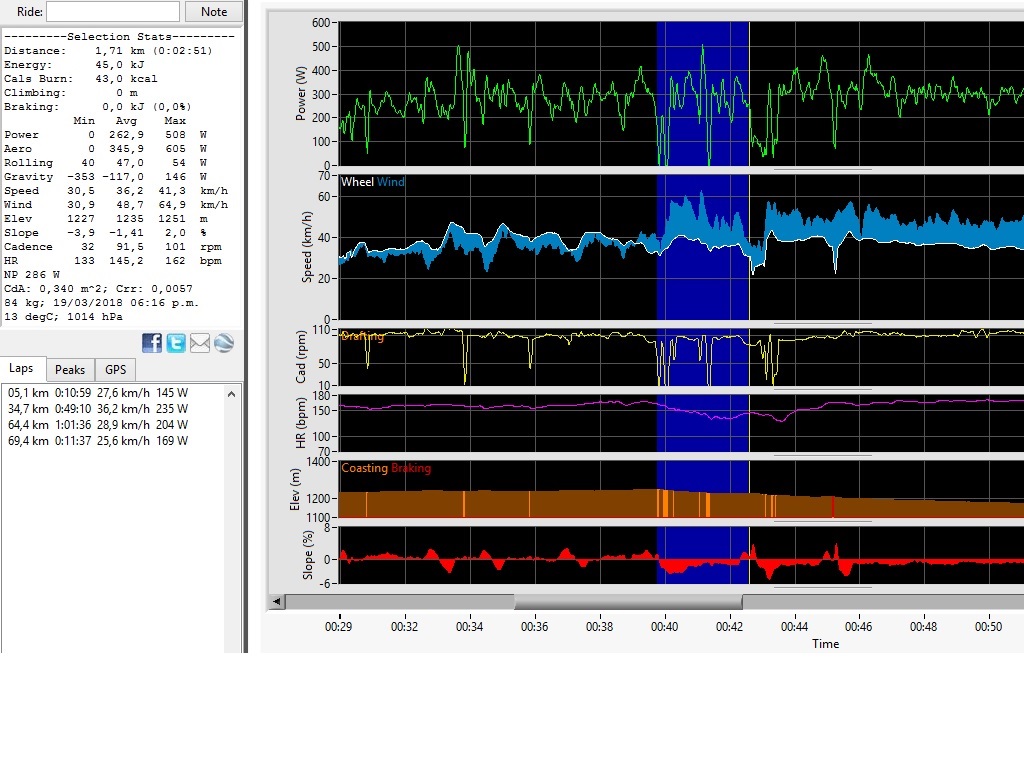Screen dimensions: 1024x770
Task: Click inside the Ride name field
Action: (x=113, y=12)
